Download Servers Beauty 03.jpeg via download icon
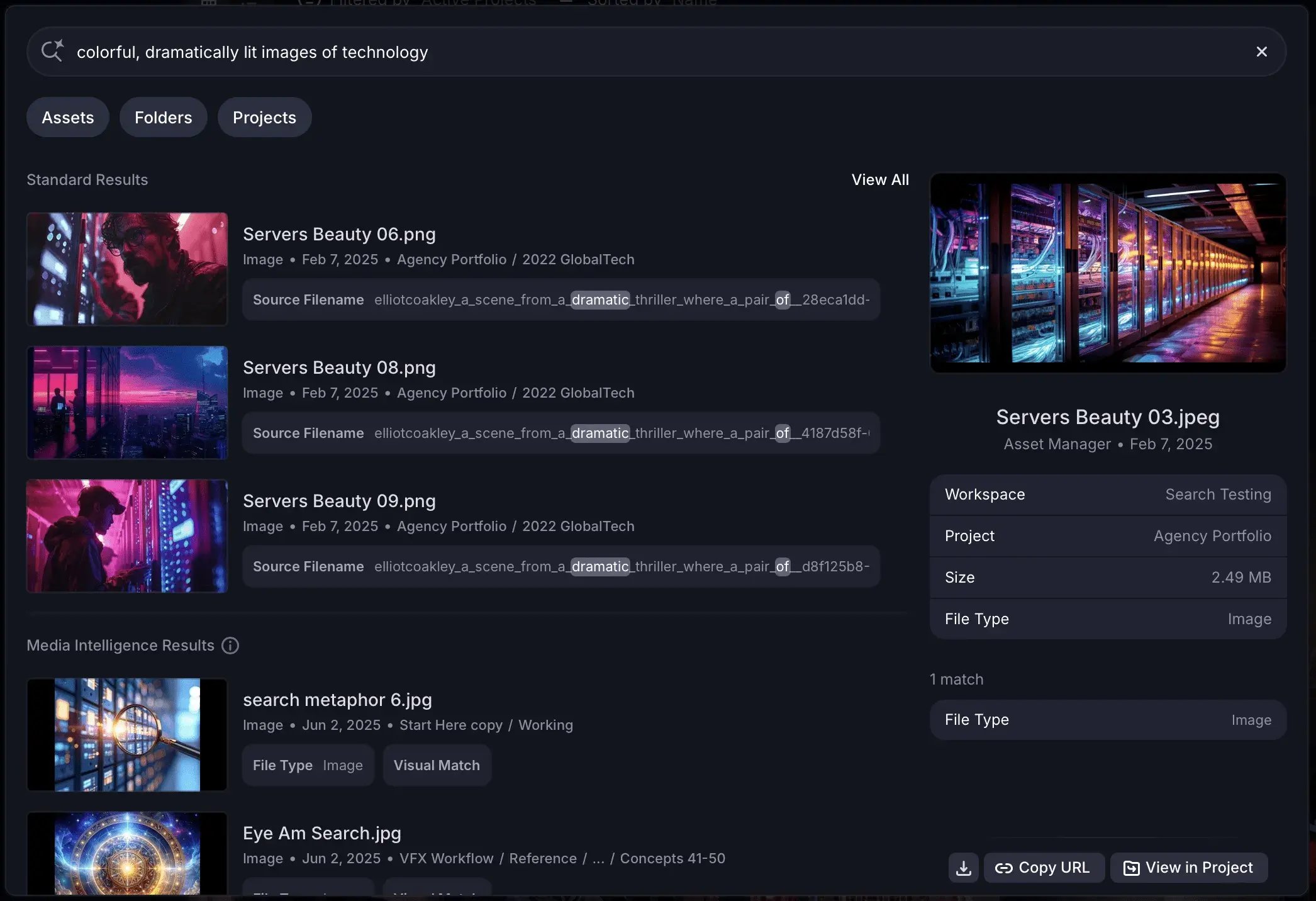This screenshot has width=1316, height=901. click(963, 868)
